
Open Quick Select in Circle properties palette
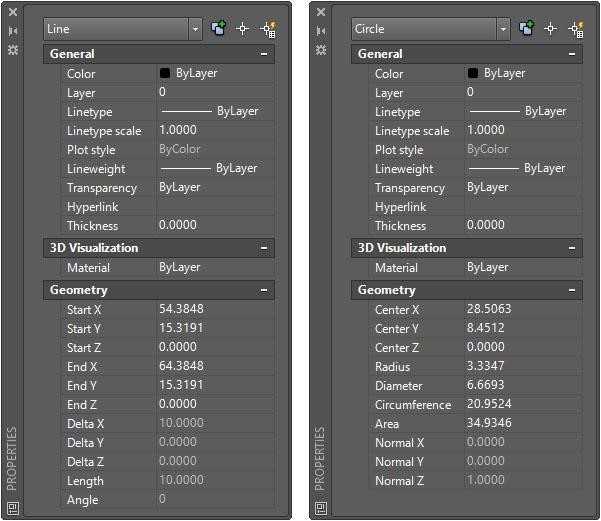pyautogui.click(x=576, y=29)
